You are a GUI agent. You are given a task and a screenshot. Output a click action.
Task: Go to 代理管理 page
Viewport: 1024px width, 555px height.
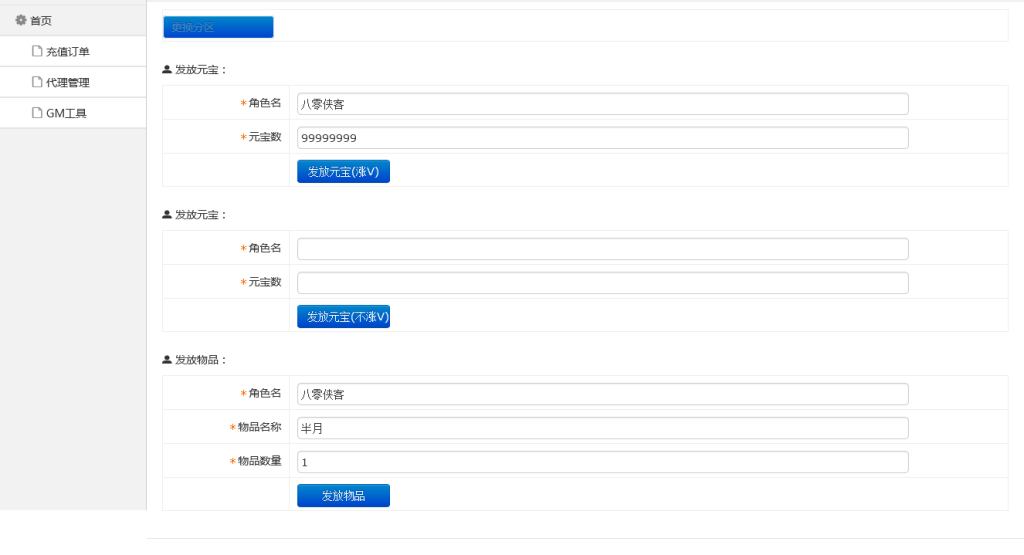point(67,82)
